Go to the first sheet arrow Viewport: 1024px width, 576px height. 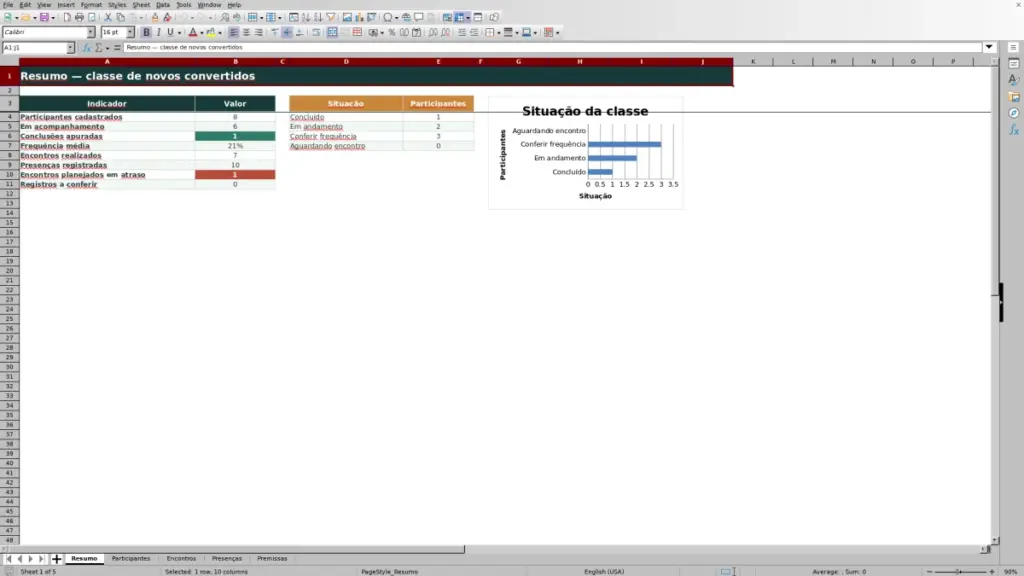tap(8, 559)
